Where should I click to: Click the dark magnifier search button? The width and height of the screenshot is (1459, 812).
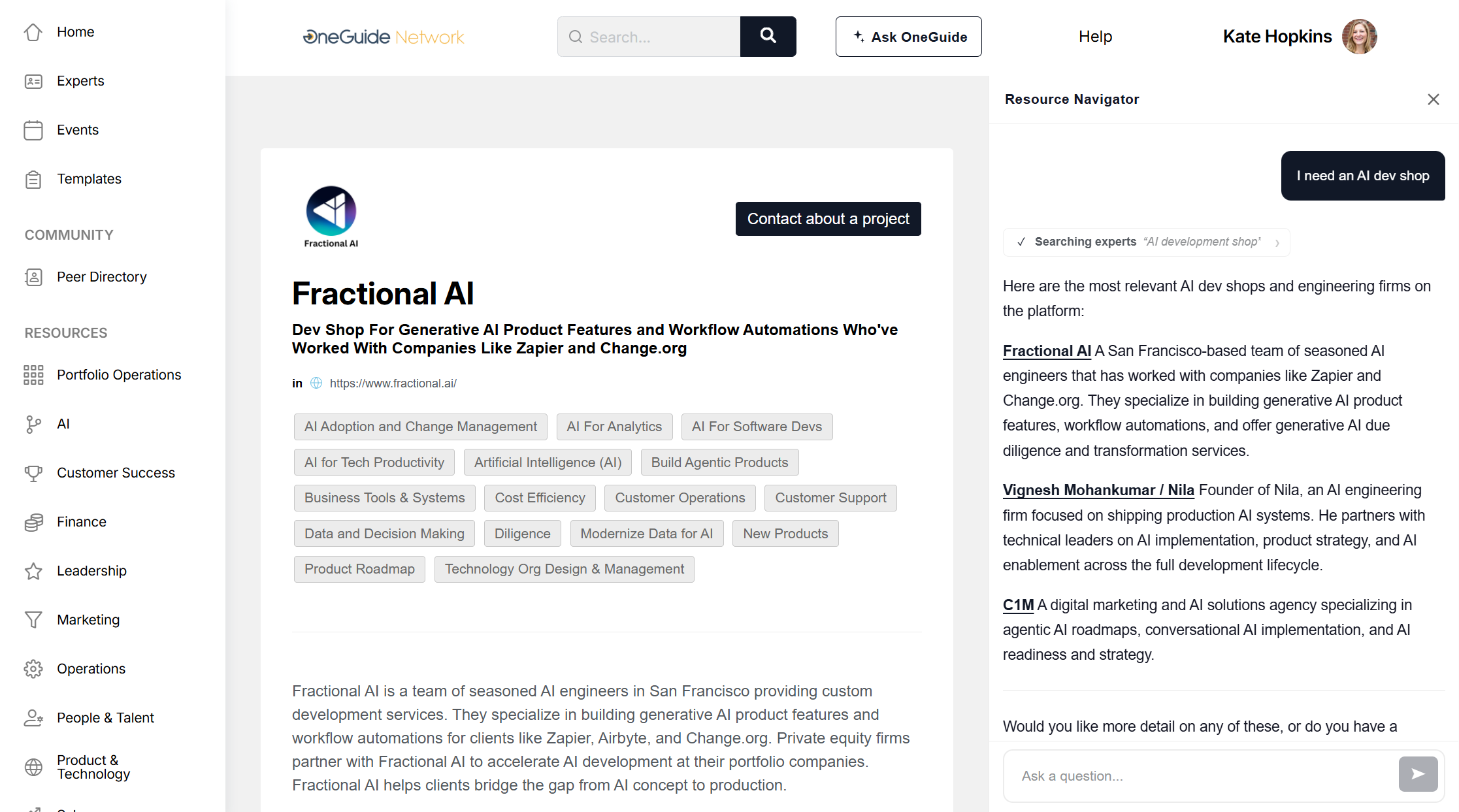[x=768, y=37]
